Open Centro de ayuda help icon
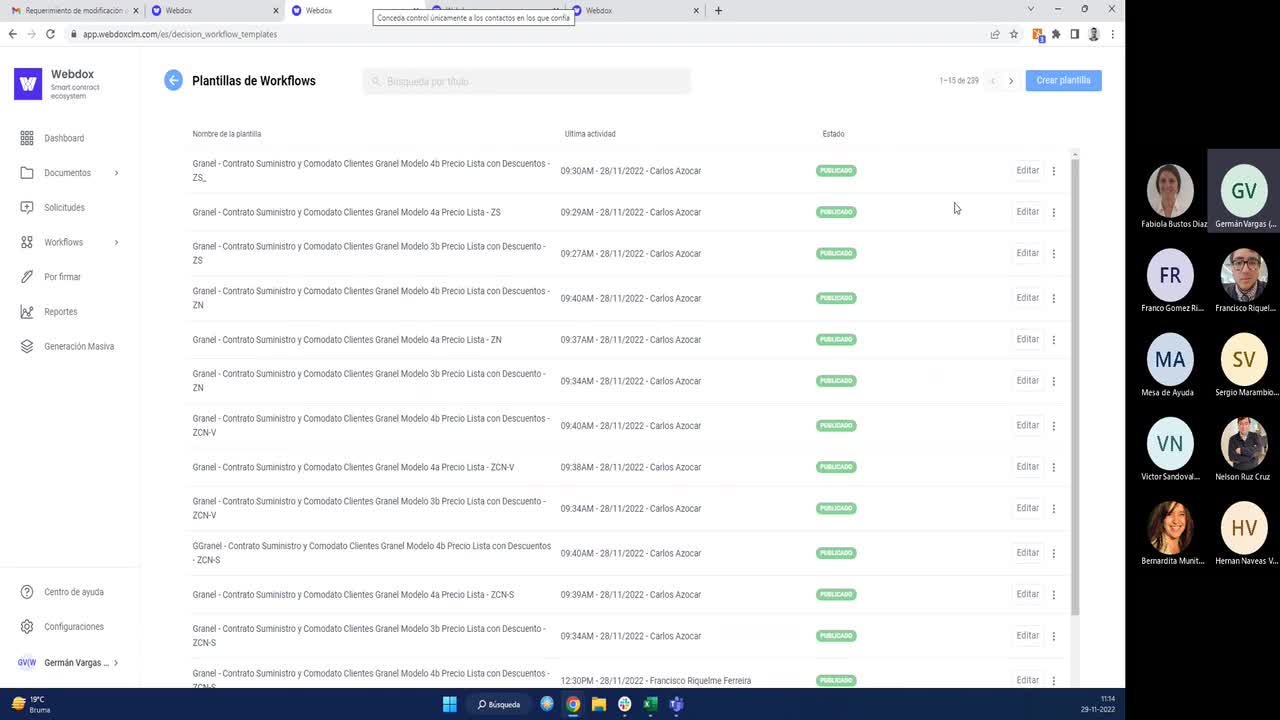 click(27, 592)
